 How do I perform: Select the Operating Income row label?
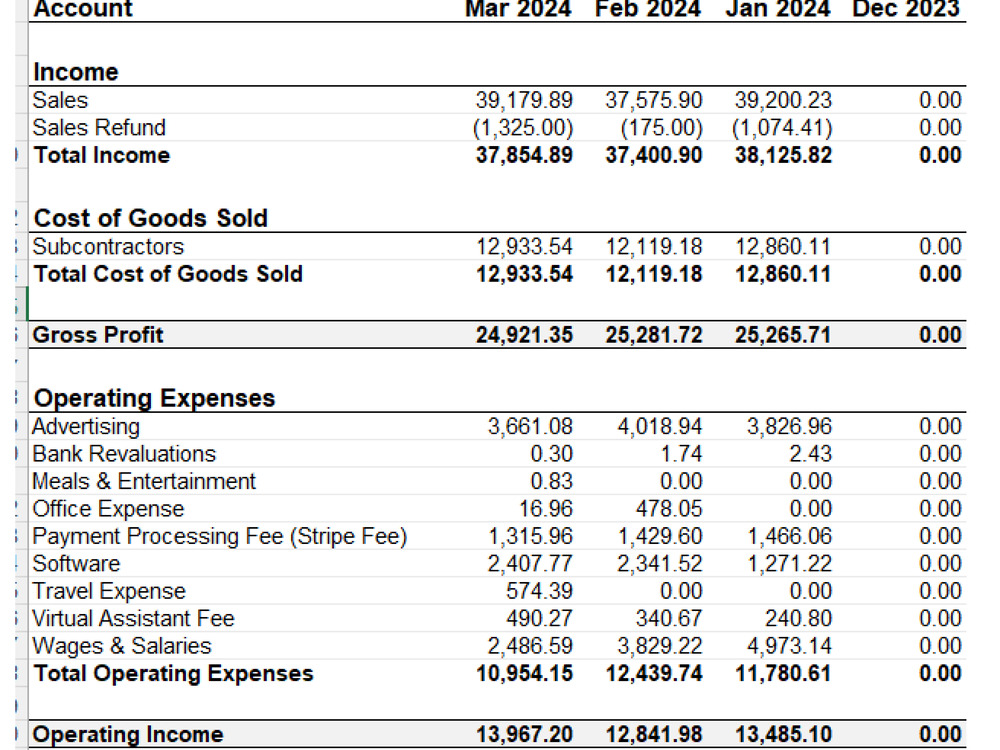pyautogui.click(x=128, y=734)
